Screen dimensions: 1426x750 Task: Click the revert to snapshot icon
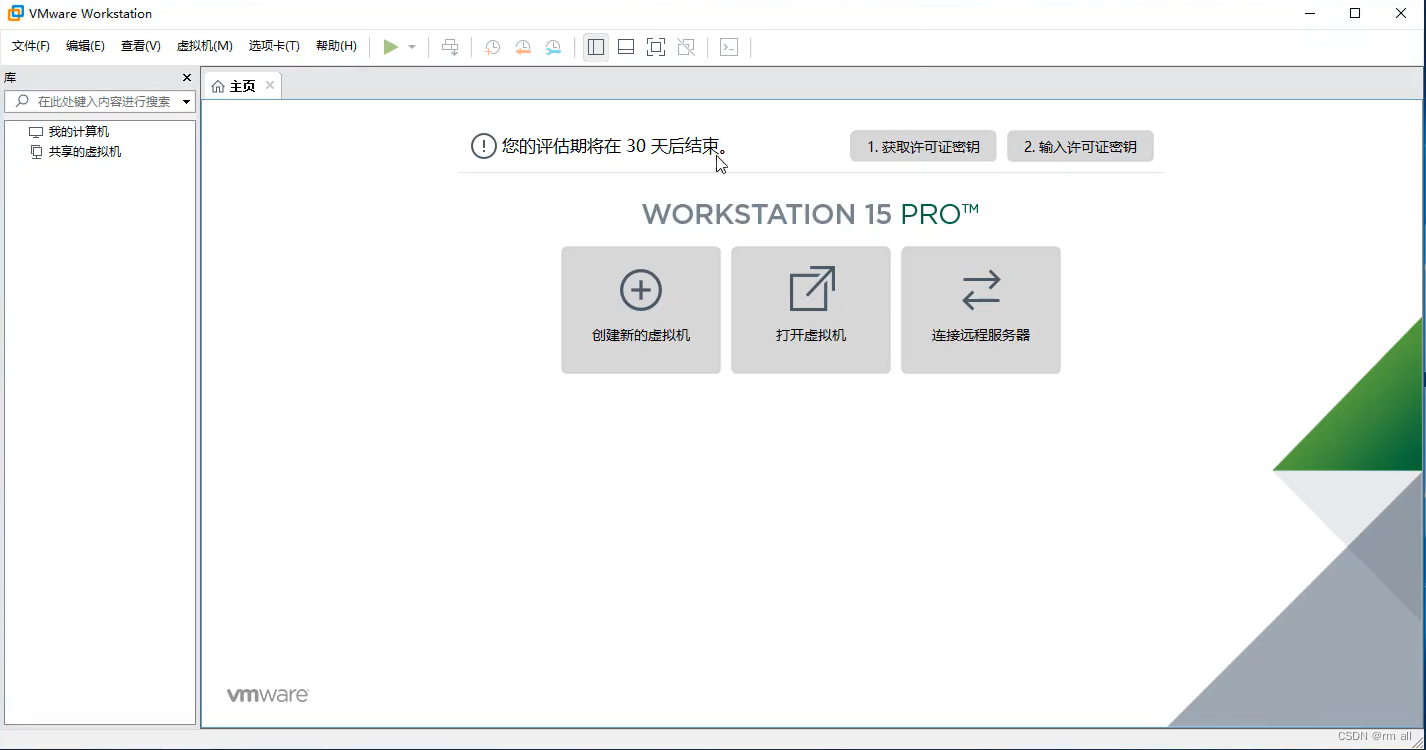523,47
